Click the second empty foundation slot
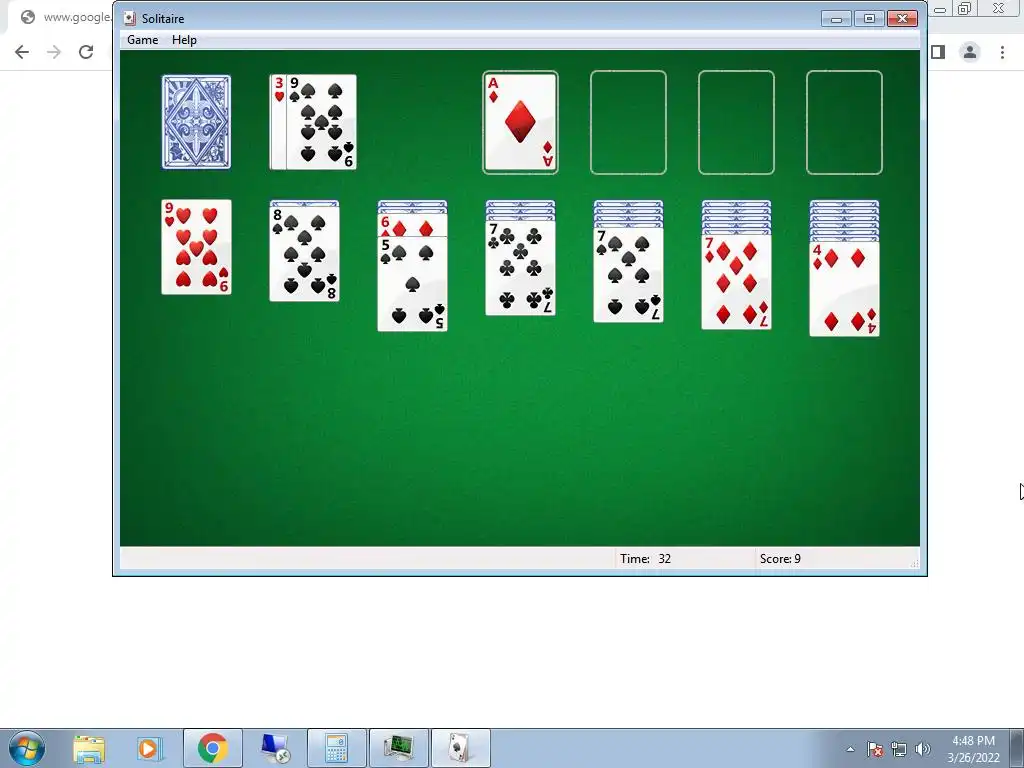Viewport: 1024px width, 768px height. [x=628, y=122]
